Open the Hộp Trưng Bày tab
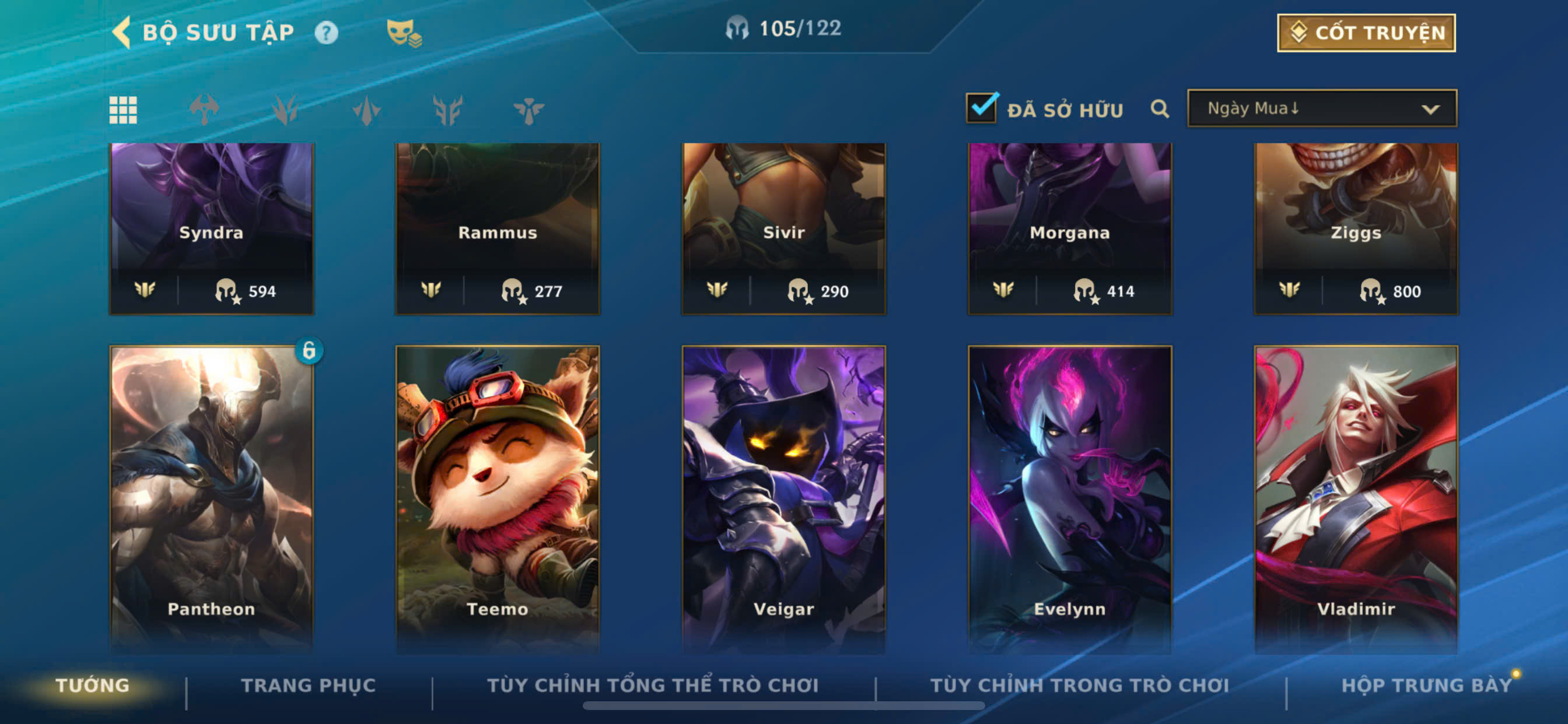 [1426, 685]
